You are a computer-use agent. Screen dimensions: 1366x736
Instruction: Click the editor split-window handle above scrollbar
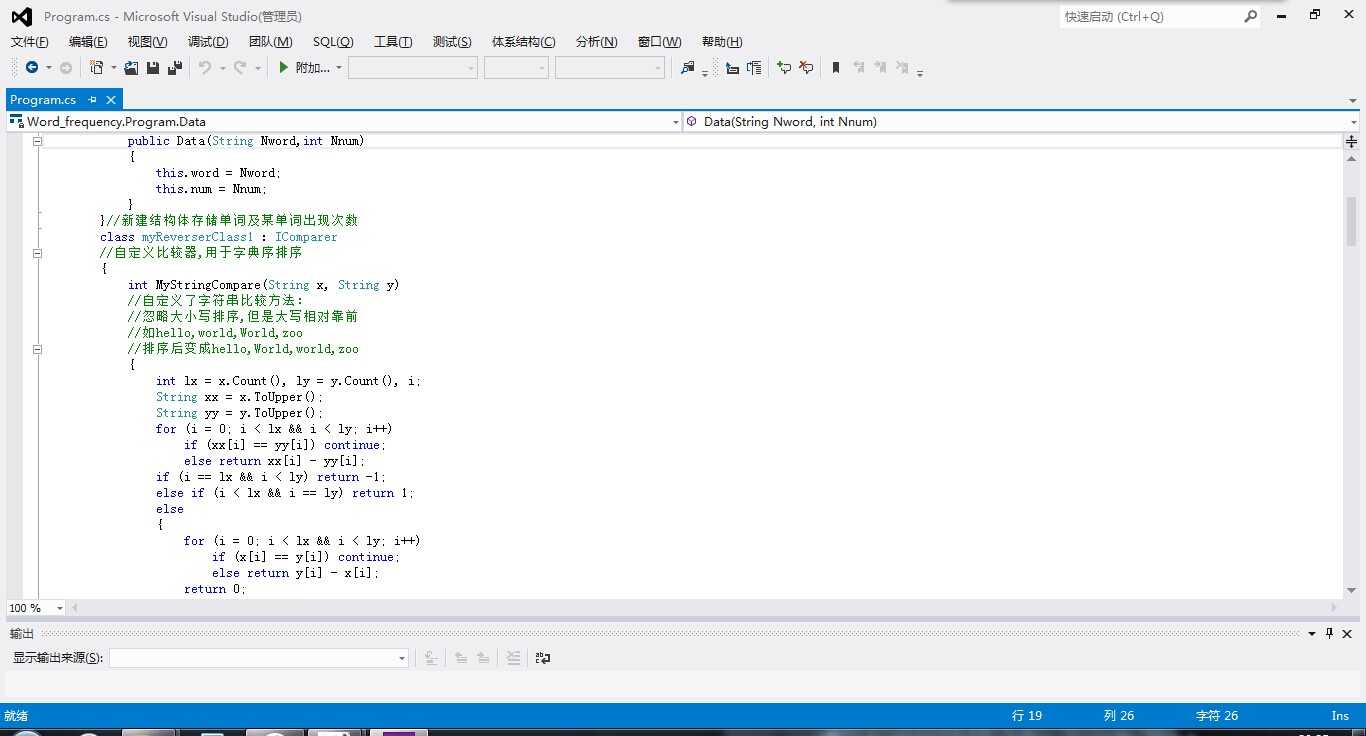click(x=1351, y=141)
